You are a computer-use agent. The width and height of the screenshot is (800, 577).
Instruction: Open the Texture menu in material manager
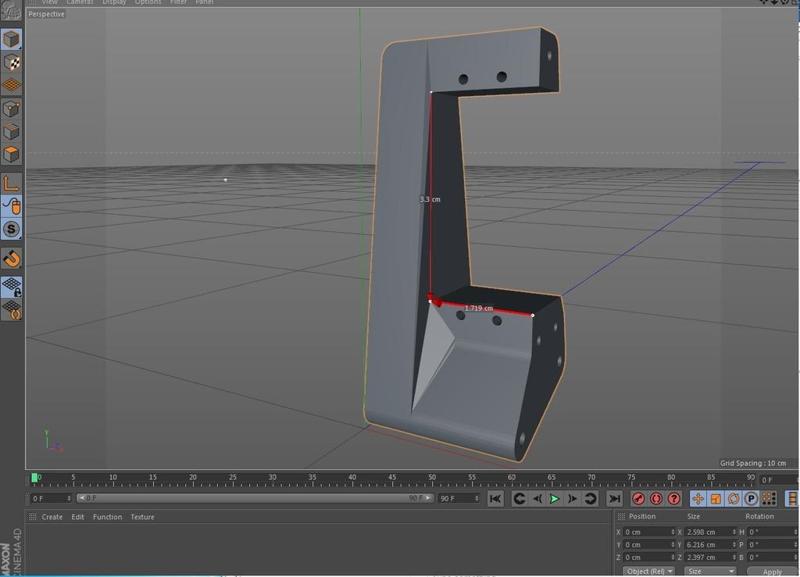[142, 517]
